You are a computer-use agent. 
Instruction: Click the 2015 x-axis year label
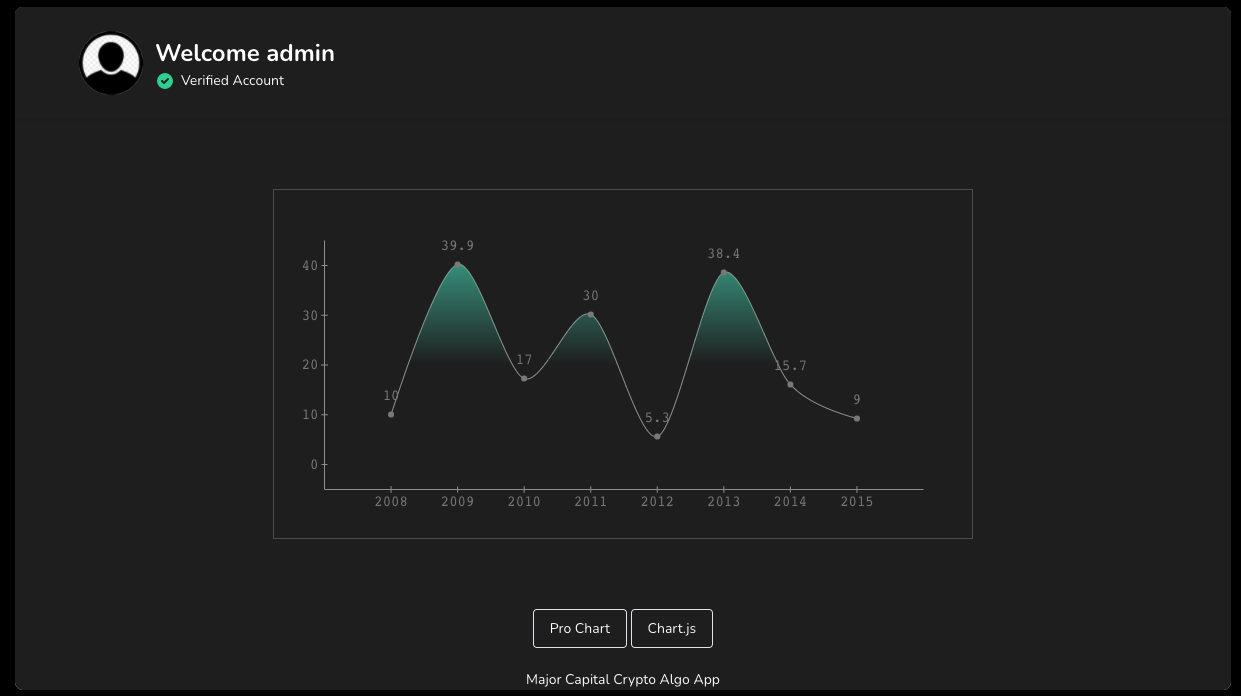(857, 502)
